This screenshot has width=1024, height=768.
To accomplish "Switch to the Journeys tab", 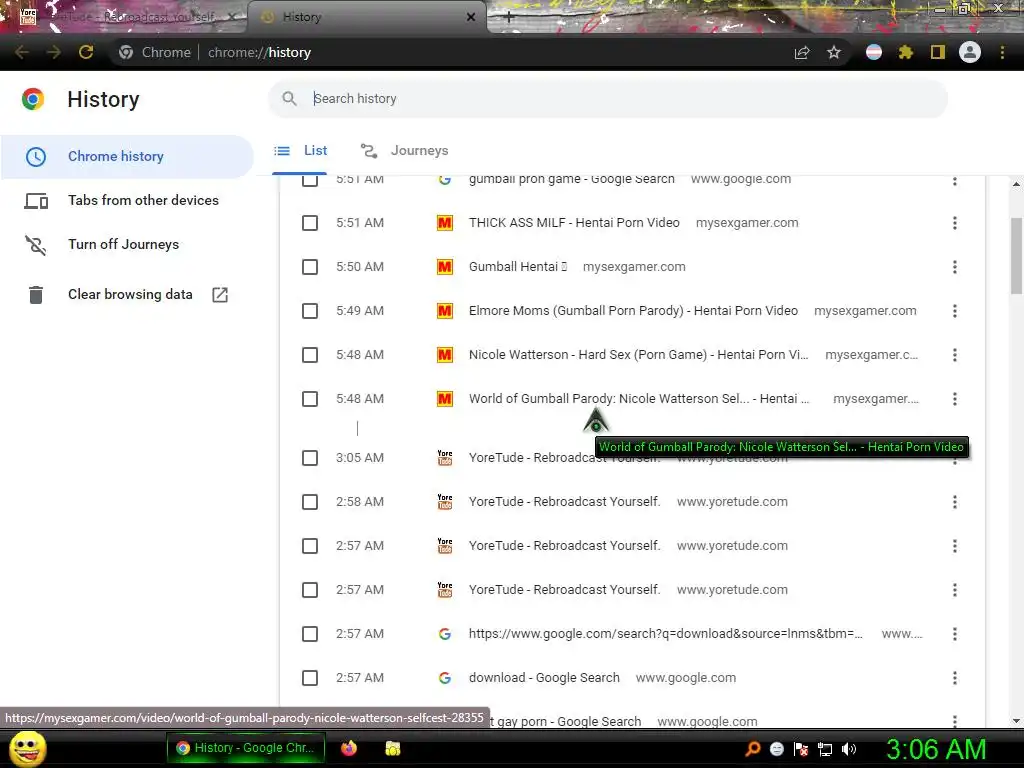I will (404, 151).
